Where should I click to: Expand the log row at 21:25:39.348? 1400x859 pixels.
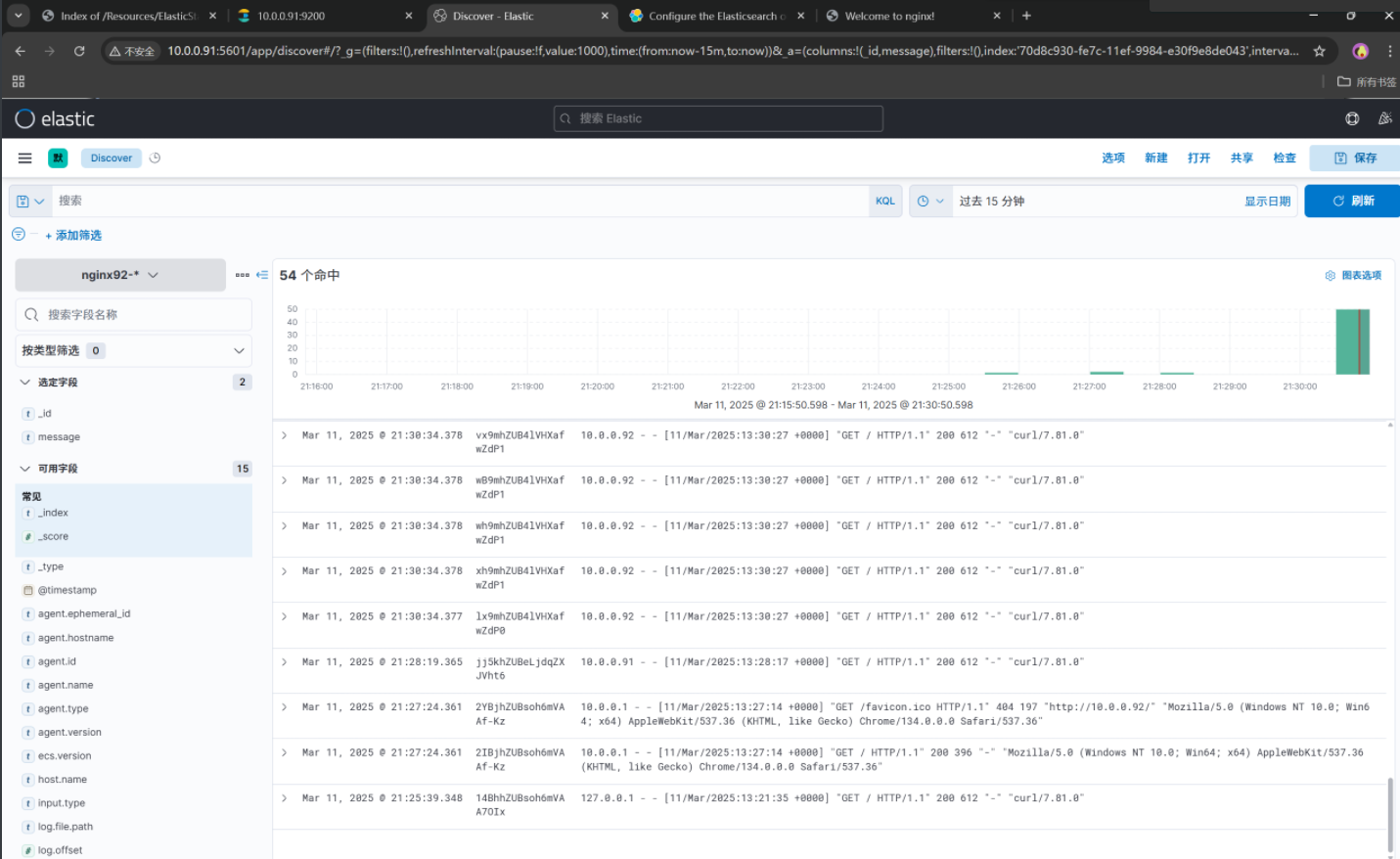[285, 798]
